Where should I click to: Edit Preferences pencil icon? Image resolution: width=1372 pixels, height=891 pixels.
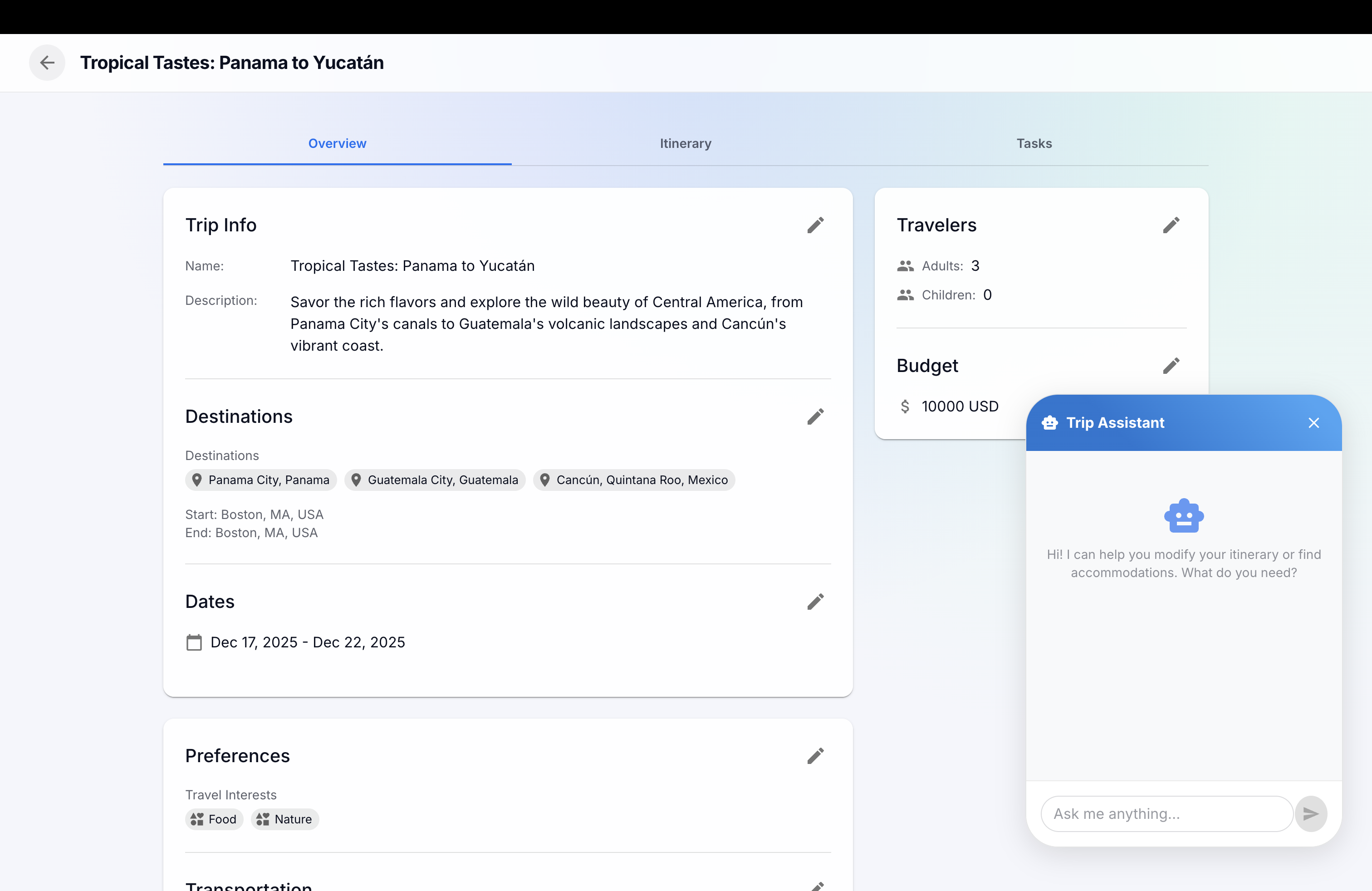pyautogui.click(x=815, y=755)
